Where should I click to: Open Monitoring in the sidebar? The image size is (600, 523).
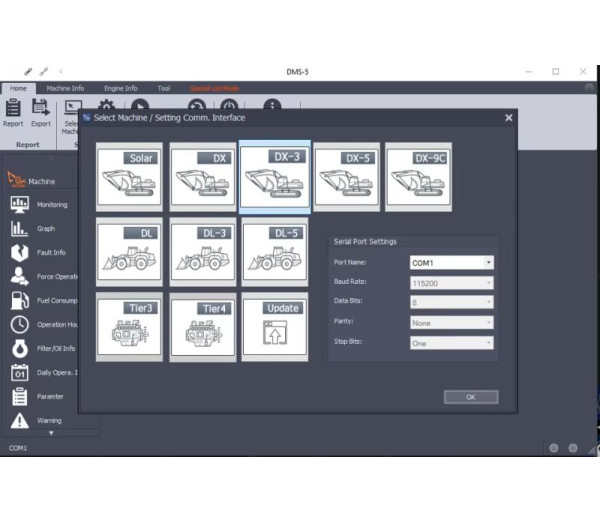[52, 204]
